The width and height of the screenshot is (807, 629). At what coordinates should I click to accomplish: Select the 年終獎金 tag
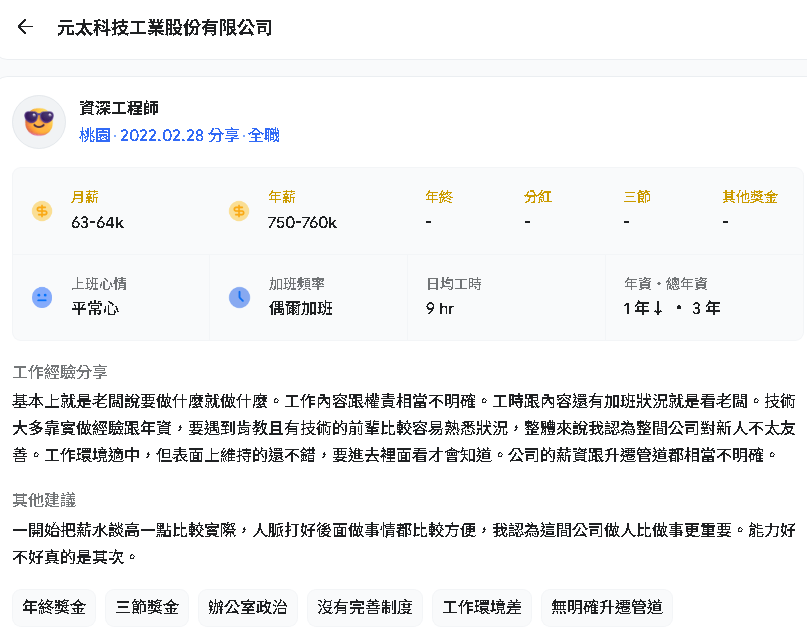pos(54,607)
